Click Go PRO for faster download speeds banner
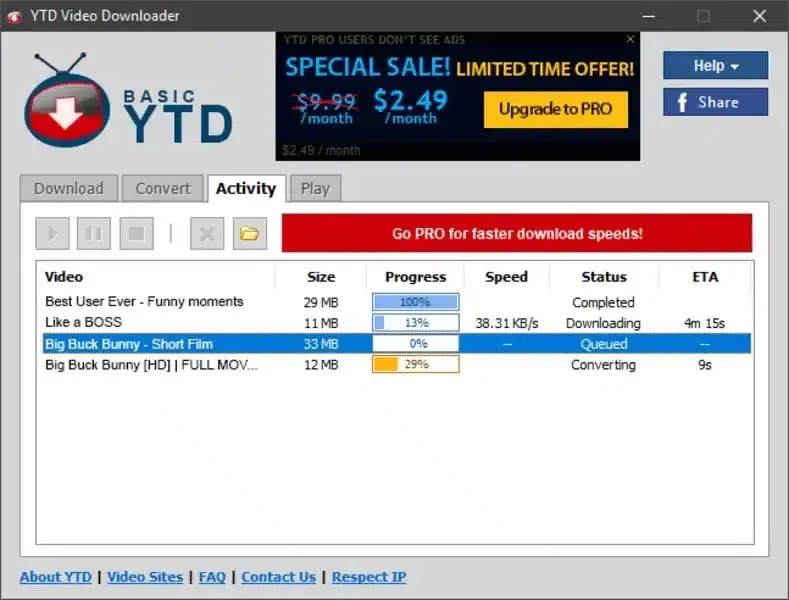This screenshot has width=789, height=600. pos(516,234)
